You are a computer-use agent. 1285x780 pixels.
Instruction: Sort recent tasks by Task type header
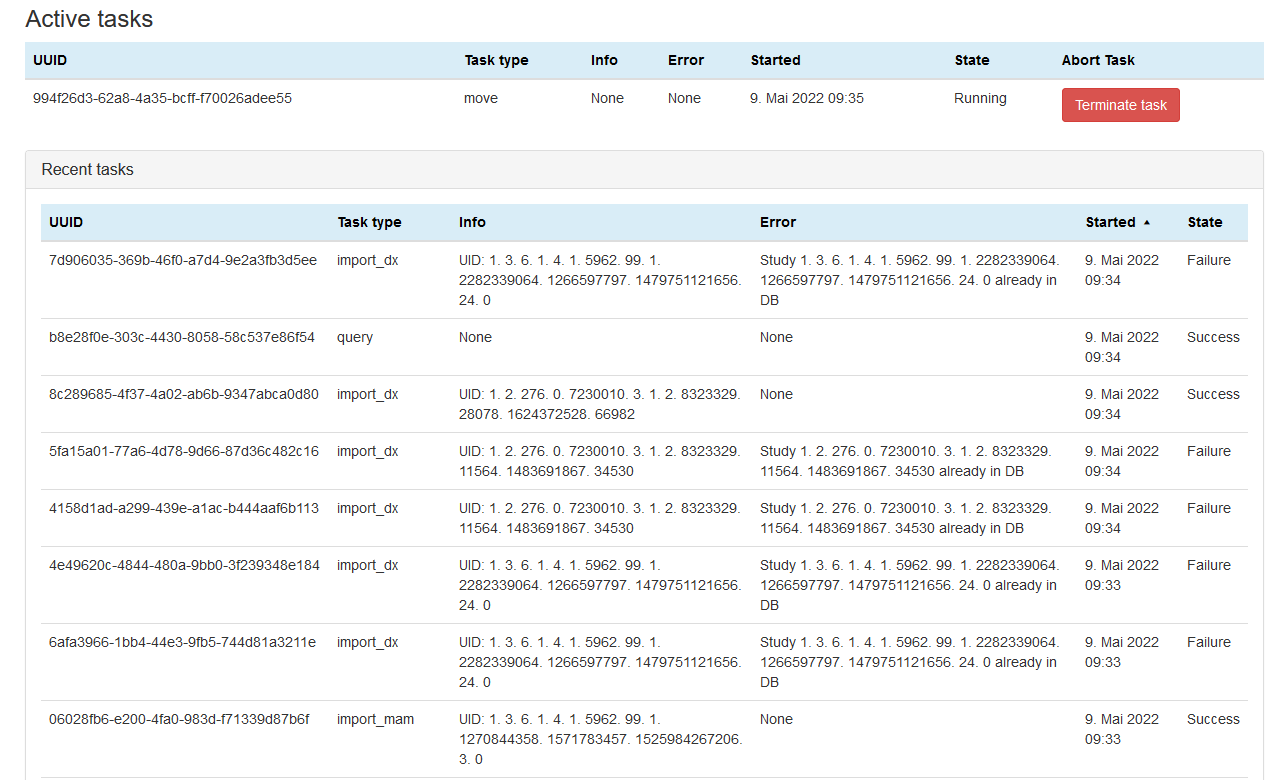pos(369,222)
